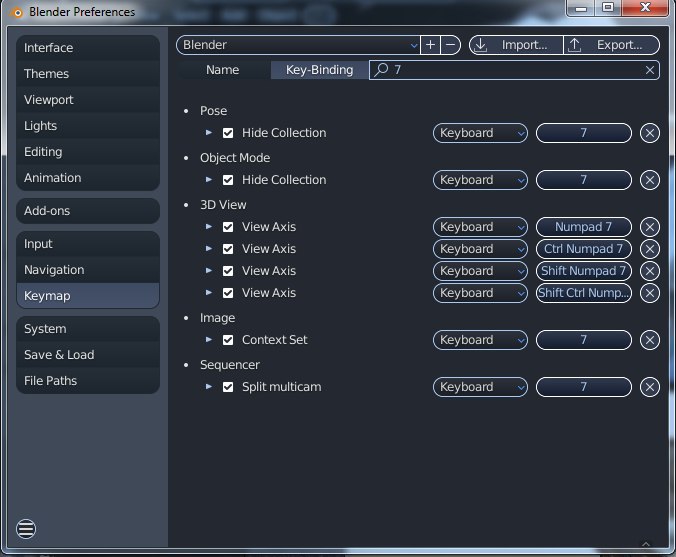Open the Add-ons preferences section
This screenshot has width=676, height=557.
[x=88, y=211]
